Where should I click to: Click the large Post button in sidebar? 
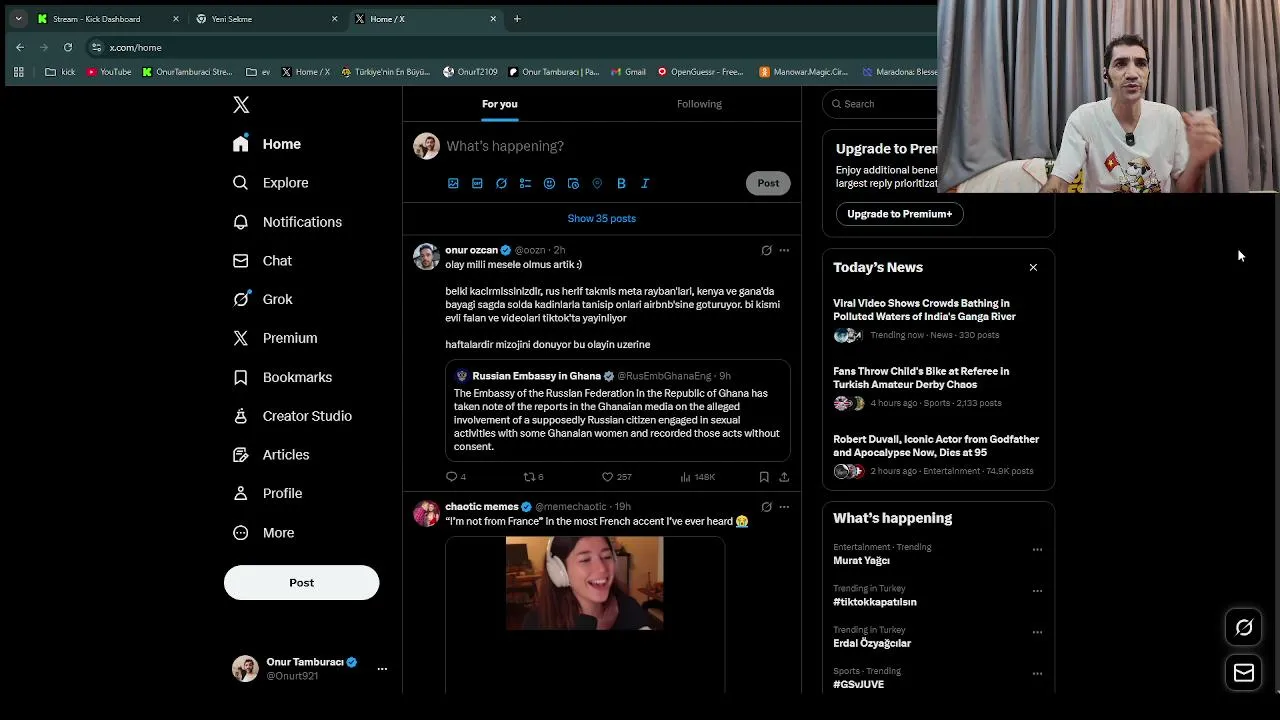click(x=301, y=583)
